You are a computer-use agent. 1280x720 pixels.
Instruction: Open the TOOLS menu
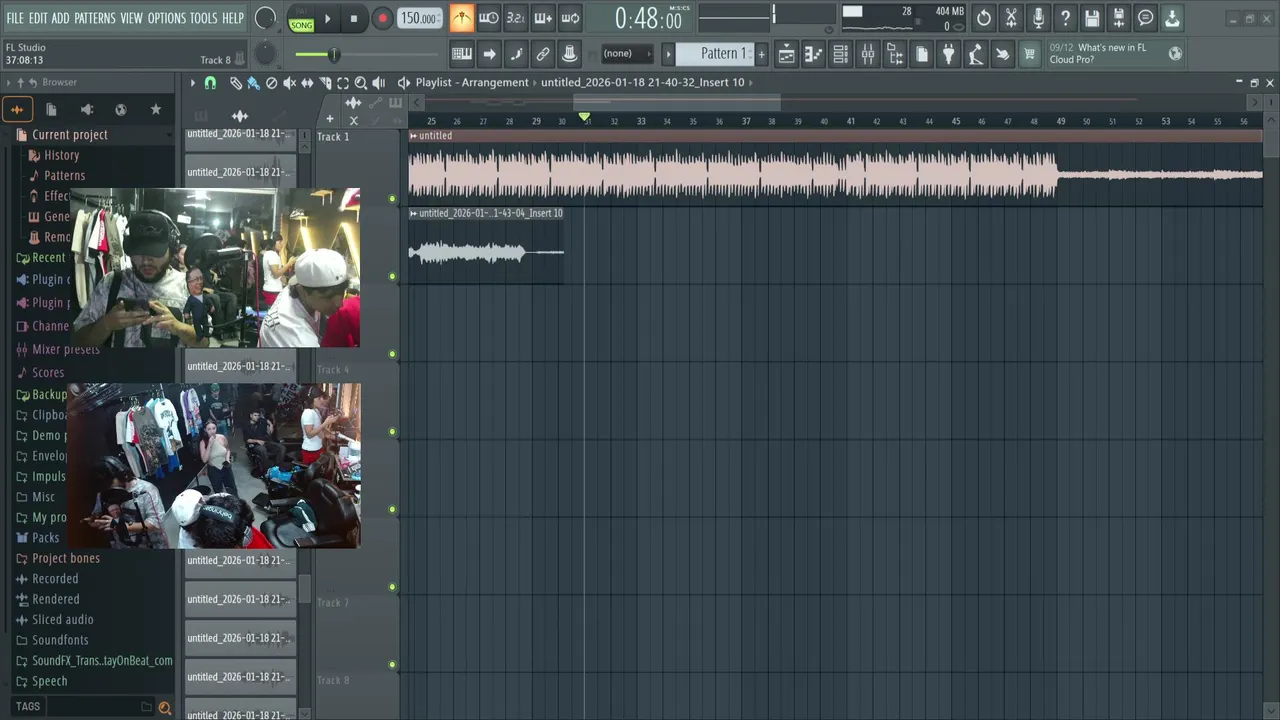pyautogui.click(x=203, y=18)
